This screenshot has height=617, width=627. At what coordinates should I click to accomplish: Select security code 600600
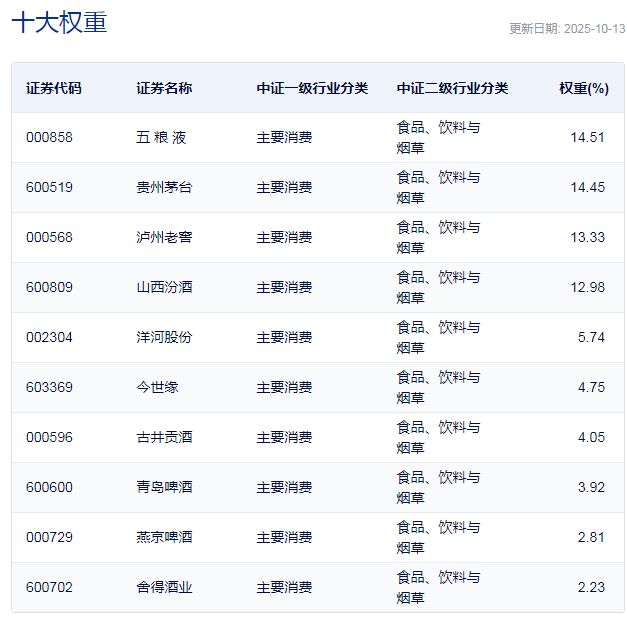49,487
